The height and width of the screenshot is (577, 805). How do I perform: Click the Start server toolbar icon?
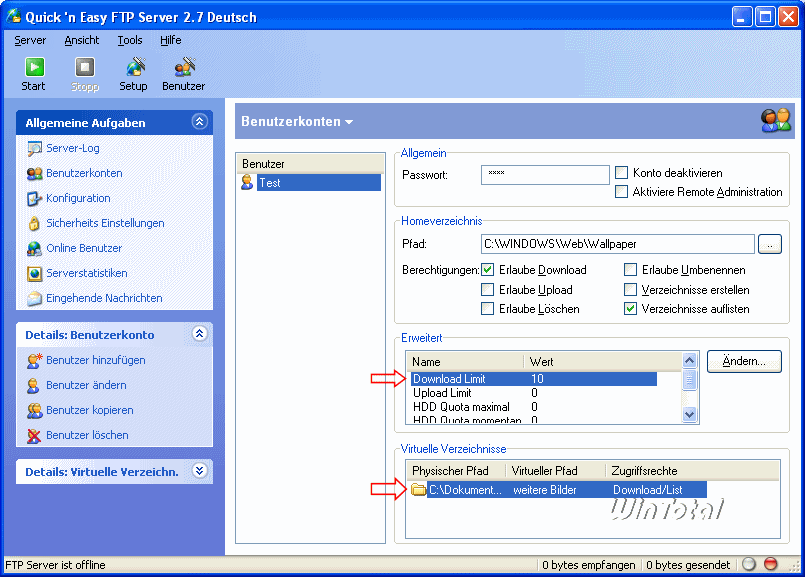pos(34,67)
